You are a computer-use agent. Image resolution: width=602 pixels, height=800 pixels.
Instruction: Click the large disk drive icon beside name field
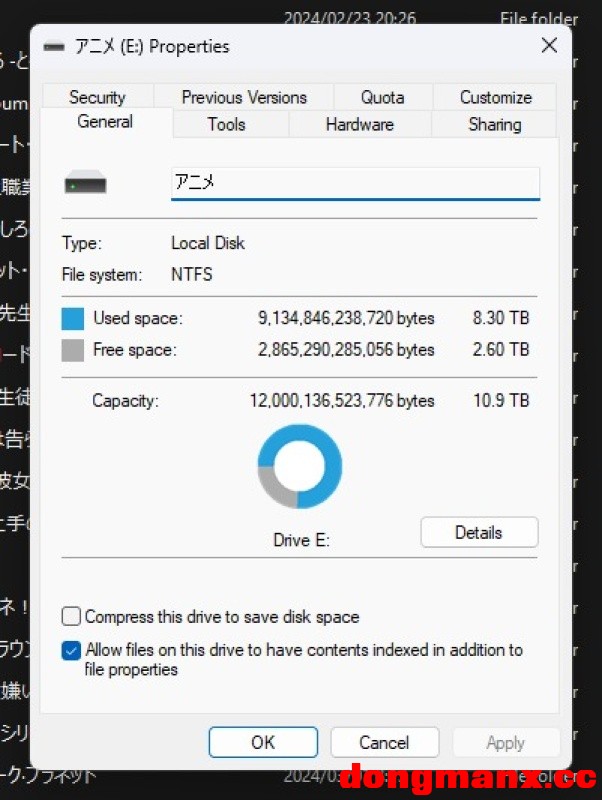pos(85,185)
